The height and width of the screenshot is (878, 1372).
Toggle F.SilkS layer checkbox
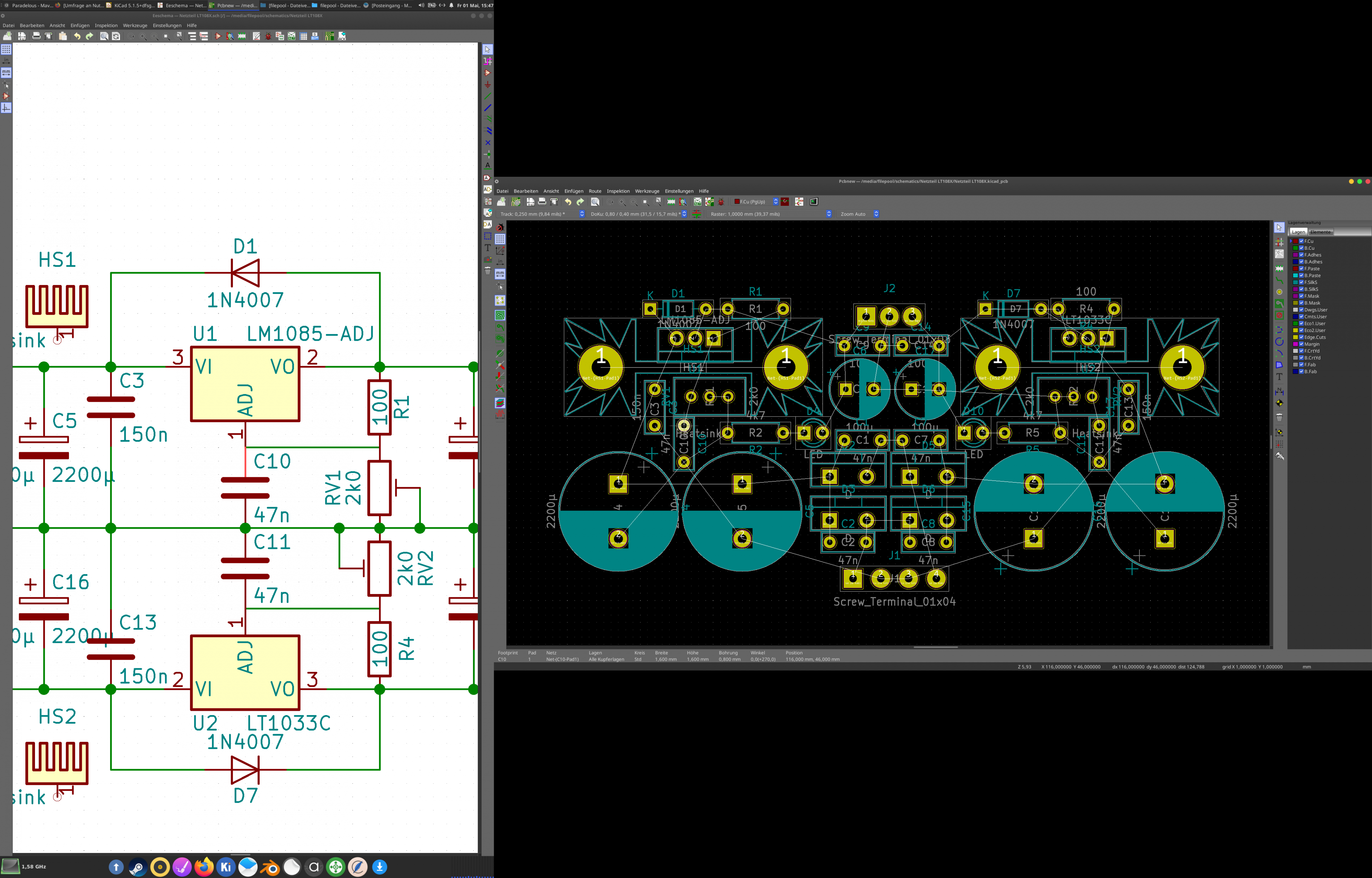click(1301, 282)
